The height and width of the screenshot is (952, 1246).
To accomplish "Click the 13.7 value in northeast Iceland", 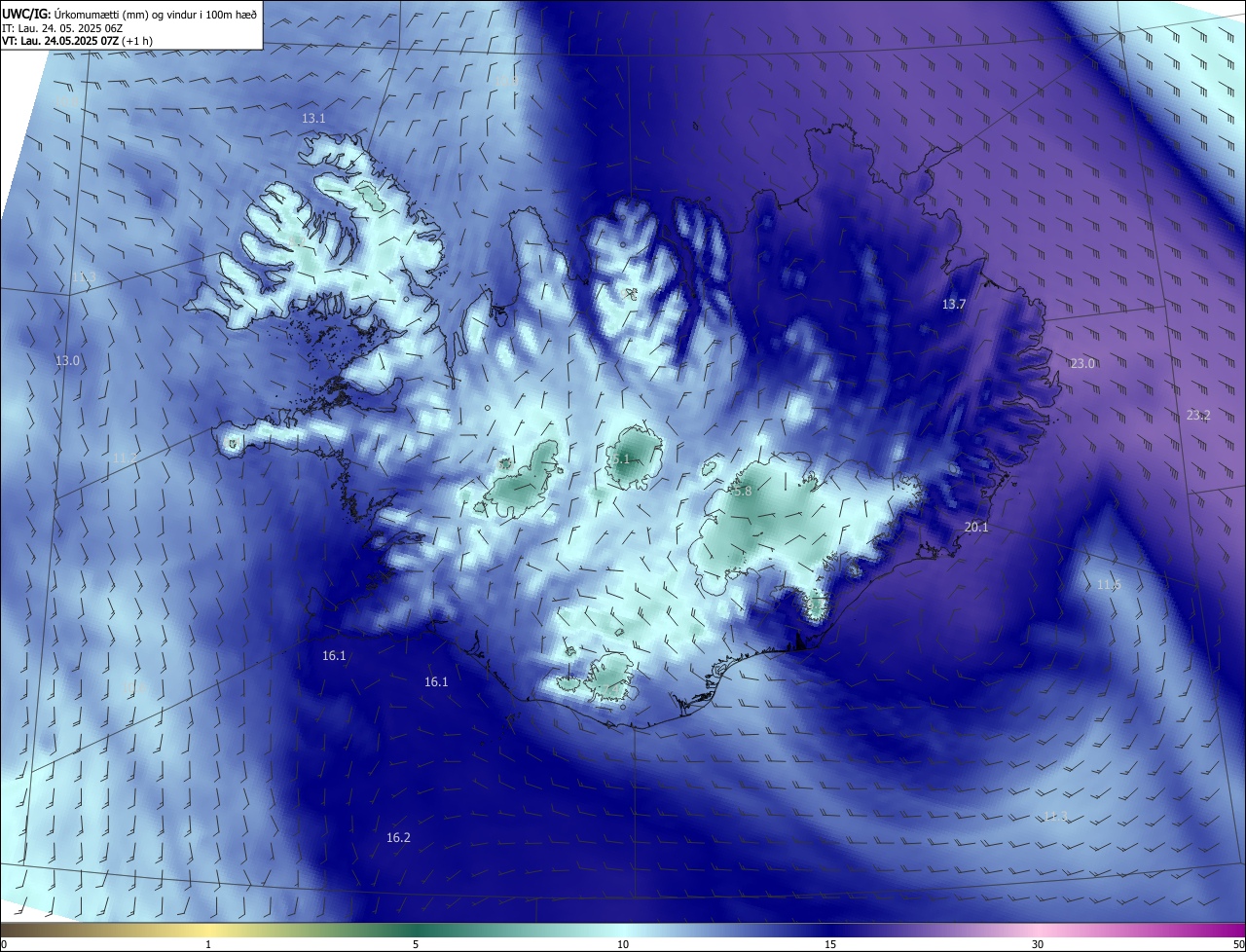I will (x=954, y=305).
